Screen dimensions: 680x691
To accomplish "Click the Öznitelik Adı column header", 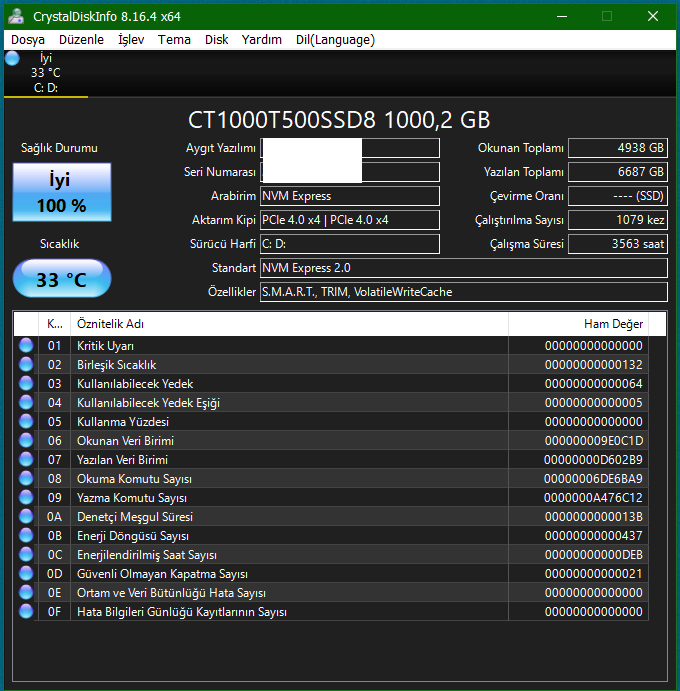I will pos(288,324).
